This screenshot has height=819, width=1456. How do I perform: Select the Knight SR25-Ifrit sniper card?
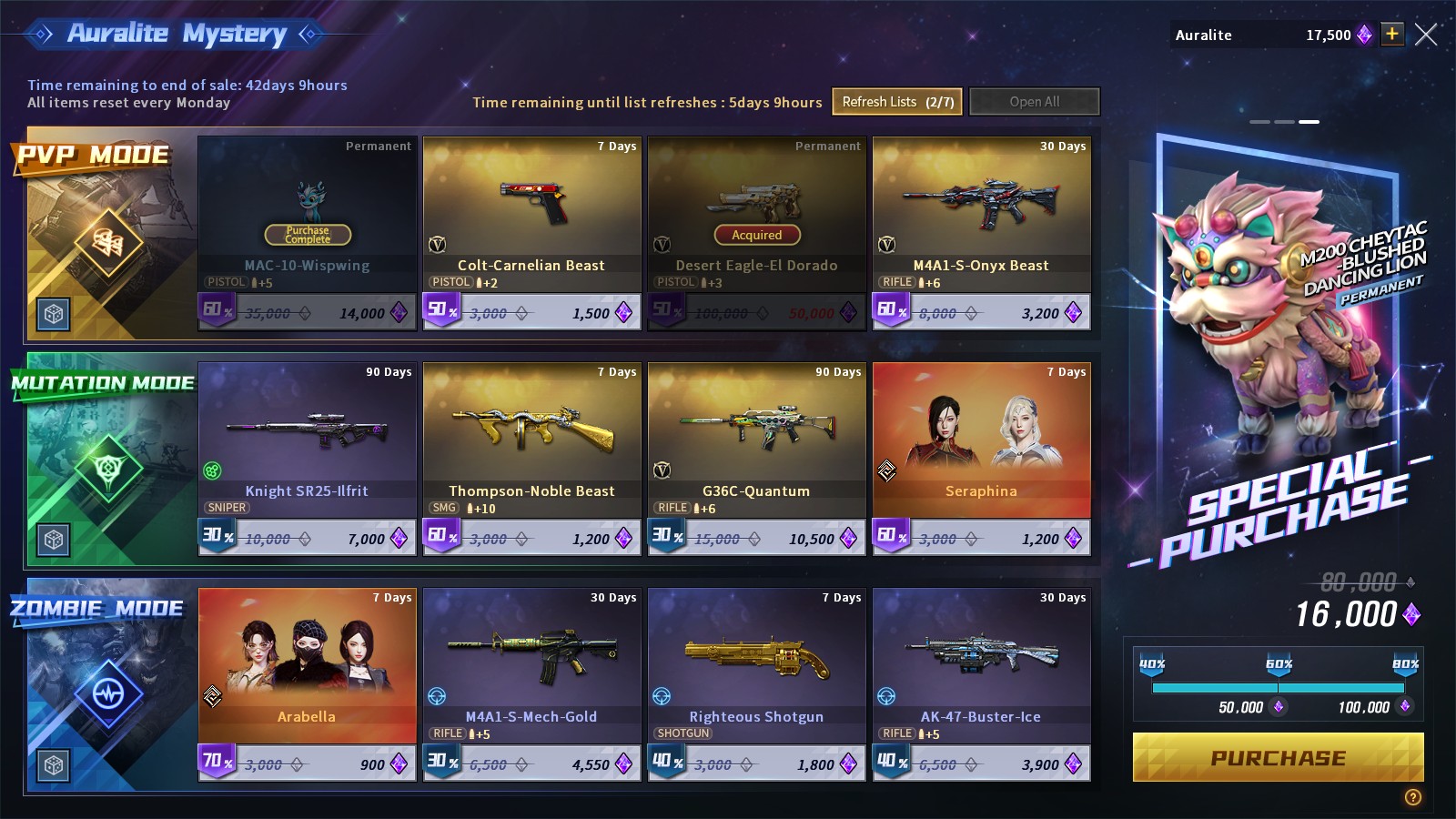coord(308,459)
